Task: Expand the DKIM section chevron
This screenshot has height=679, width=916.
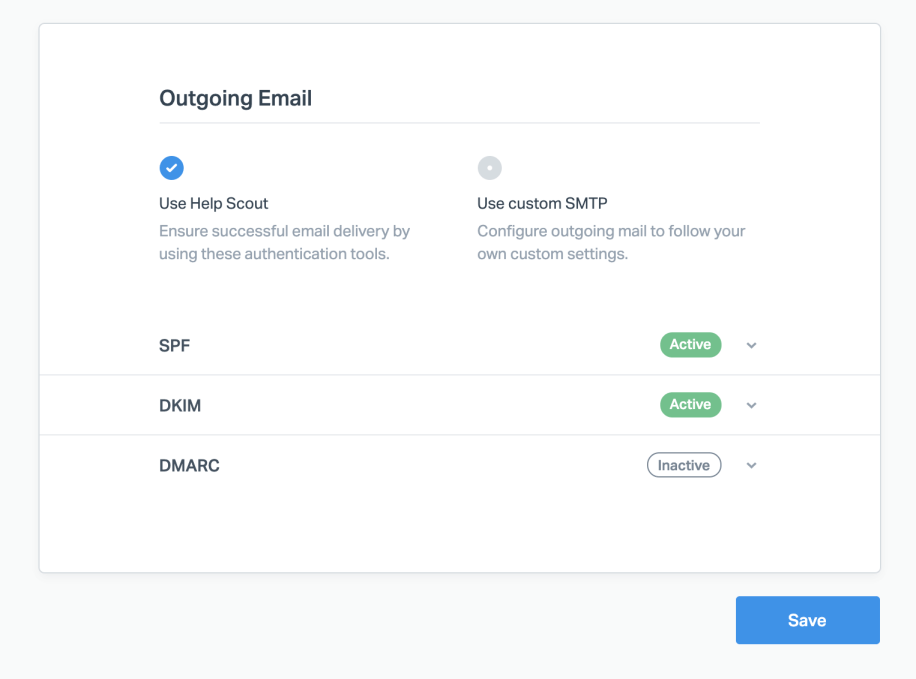Action: [x=752, y=405]
